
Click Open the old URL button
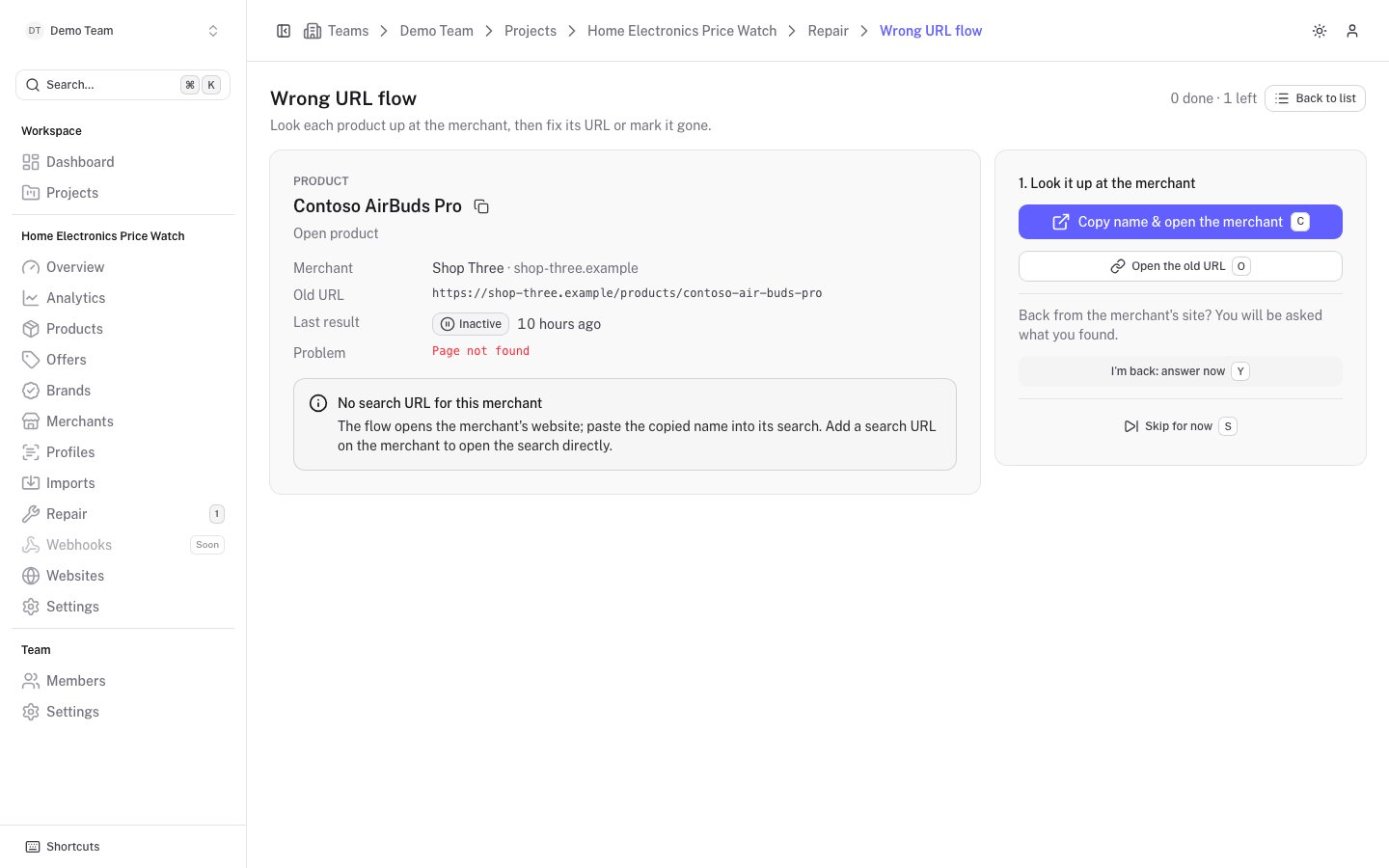(1181, 266)
